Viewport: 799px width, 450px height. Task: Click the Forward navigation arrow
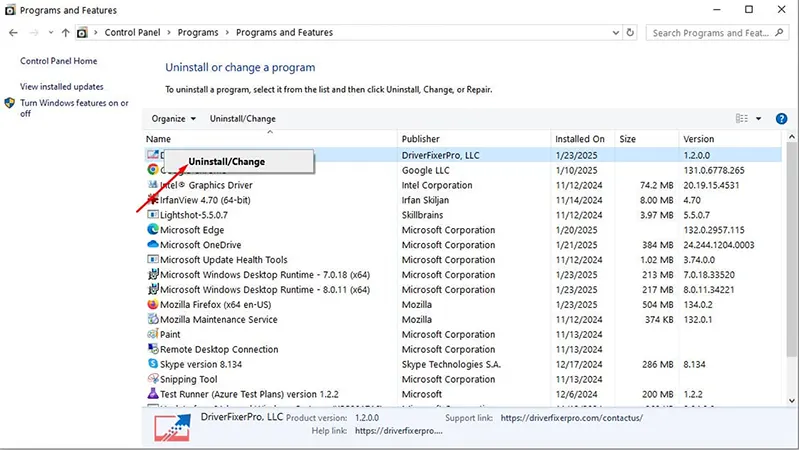click(34, 33)
